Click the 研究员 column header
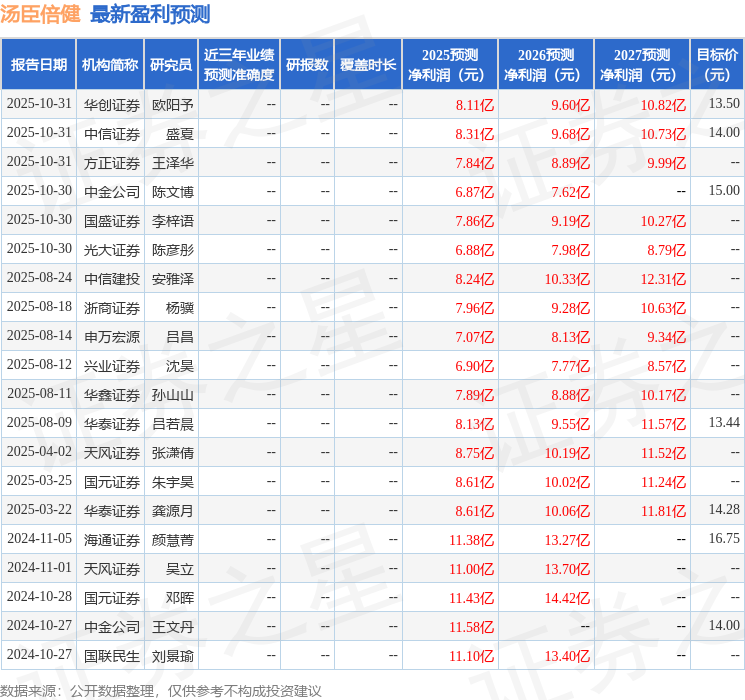Screen dimensions: 745x700 point(171,65)
